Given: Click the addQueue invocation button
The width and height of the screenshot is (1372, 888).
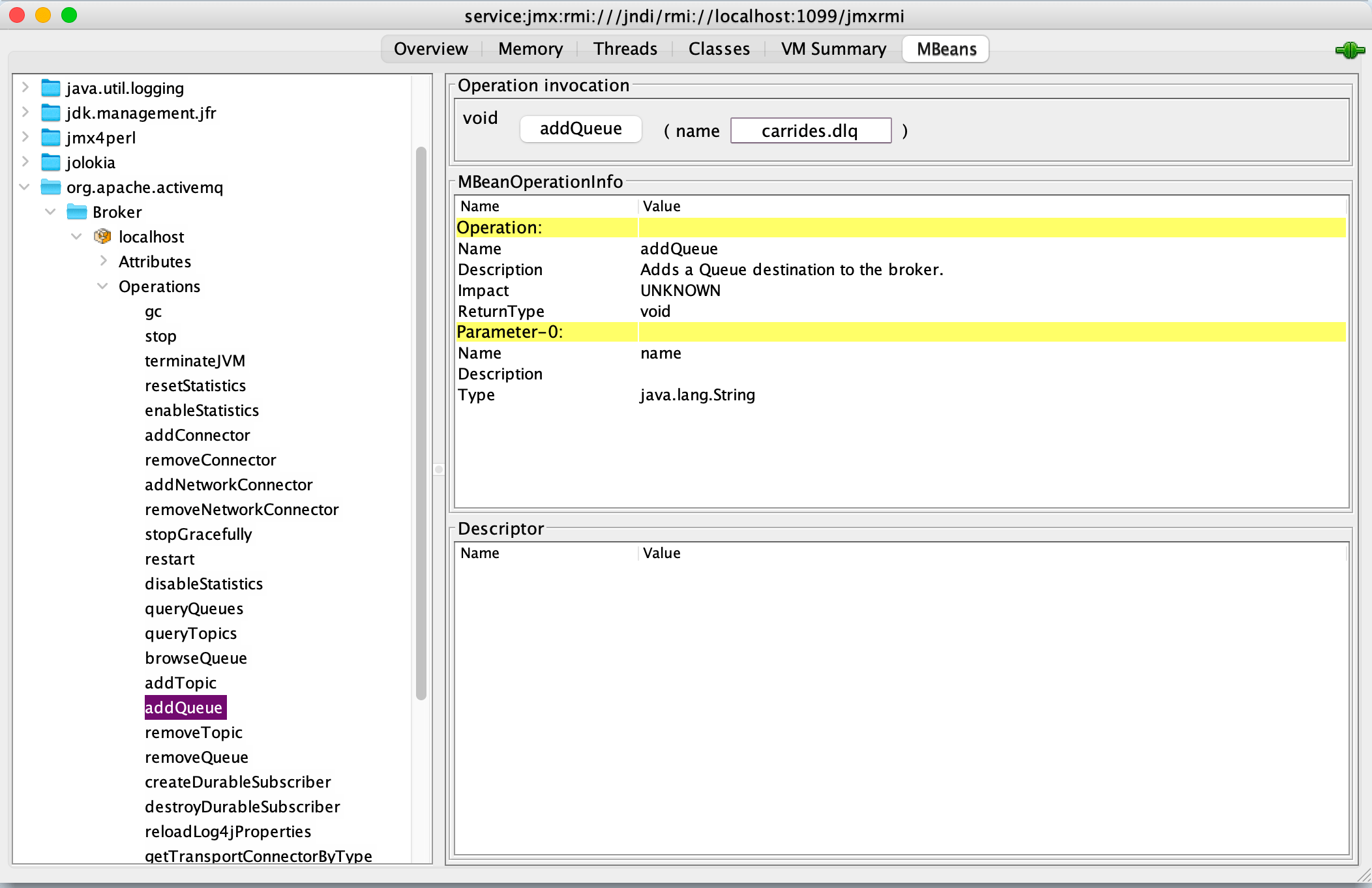Looking at the screenshot, I should [x=580, y=128].
